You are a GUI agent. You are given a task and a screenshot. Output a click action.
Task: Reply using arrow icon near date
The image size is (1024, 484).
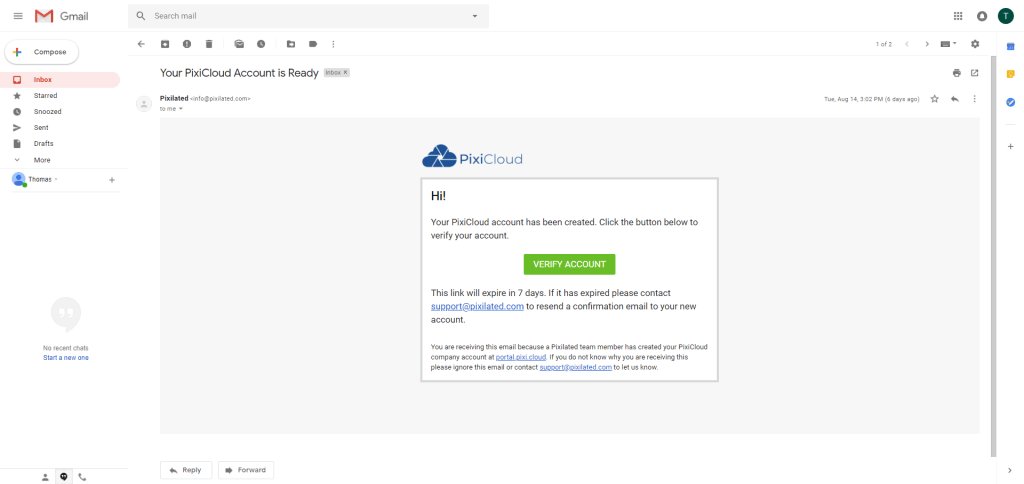pyautogui.click(x=955, y=99)
